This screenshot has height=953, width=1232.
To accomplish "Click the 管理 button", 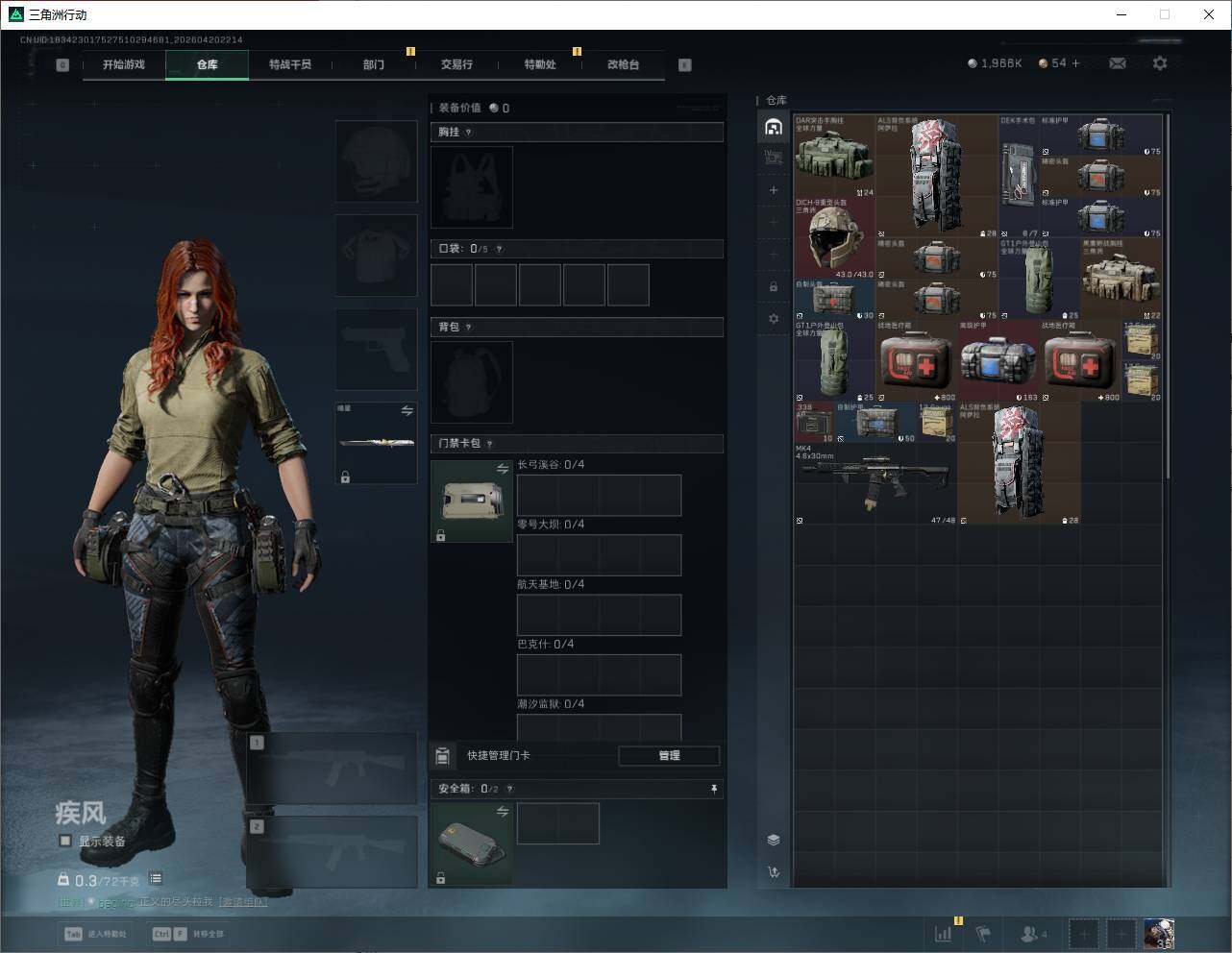I will tap(669, 756).
